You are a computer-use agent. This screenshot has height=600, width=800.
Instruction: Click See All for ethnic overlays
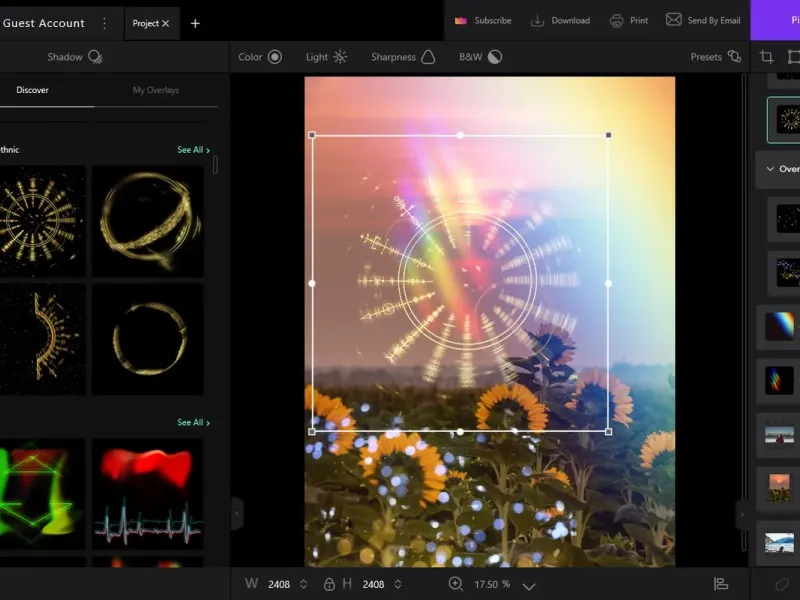[193, 150]
